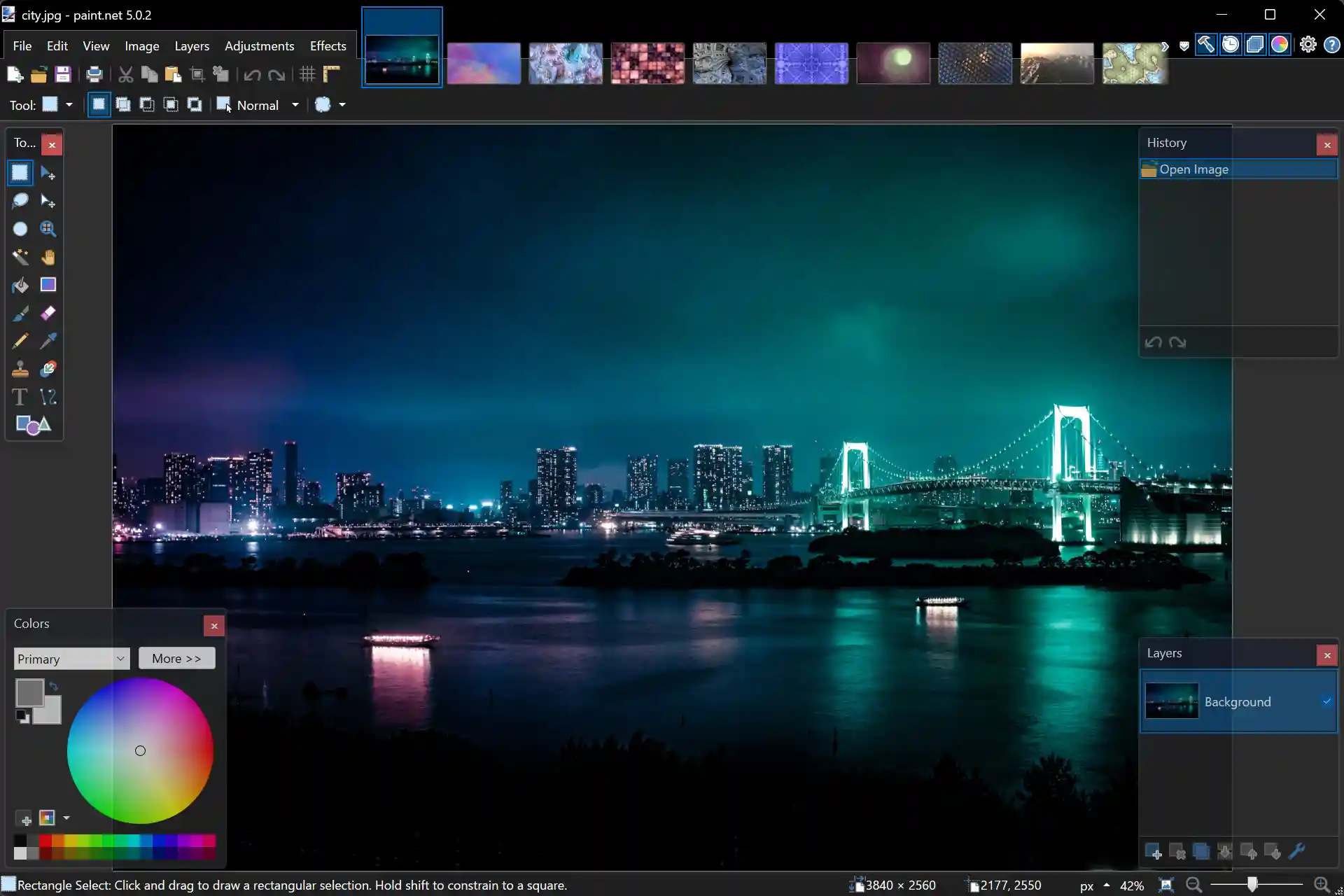Select the Paint Bucket tool

20,285
